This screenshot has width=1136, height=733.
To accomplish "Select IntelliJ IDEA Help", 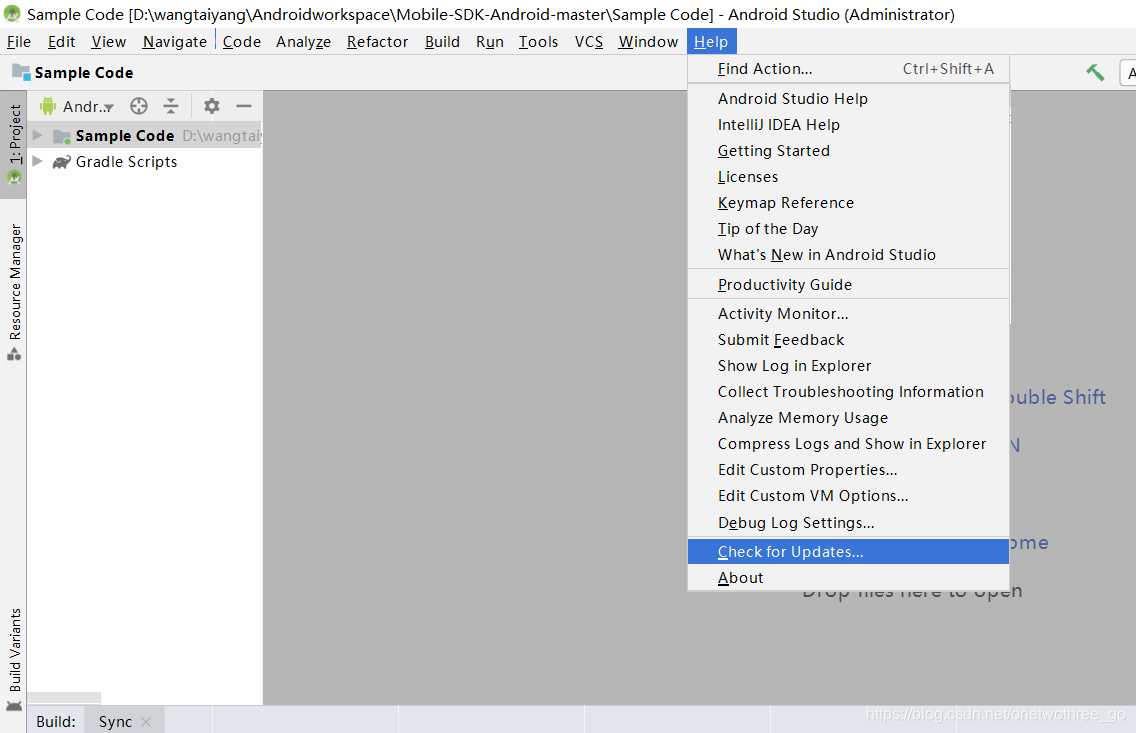I will click(848, 125).
